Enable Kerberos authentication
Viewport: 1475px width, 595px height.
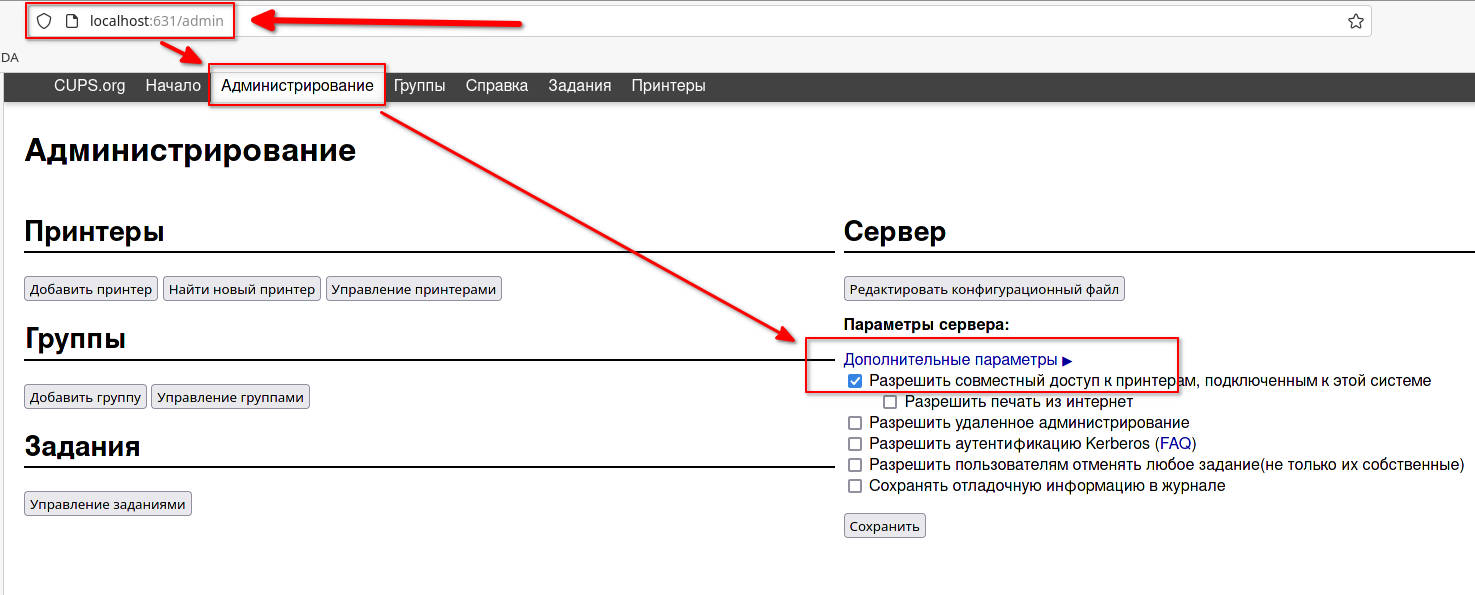(855, 443)
